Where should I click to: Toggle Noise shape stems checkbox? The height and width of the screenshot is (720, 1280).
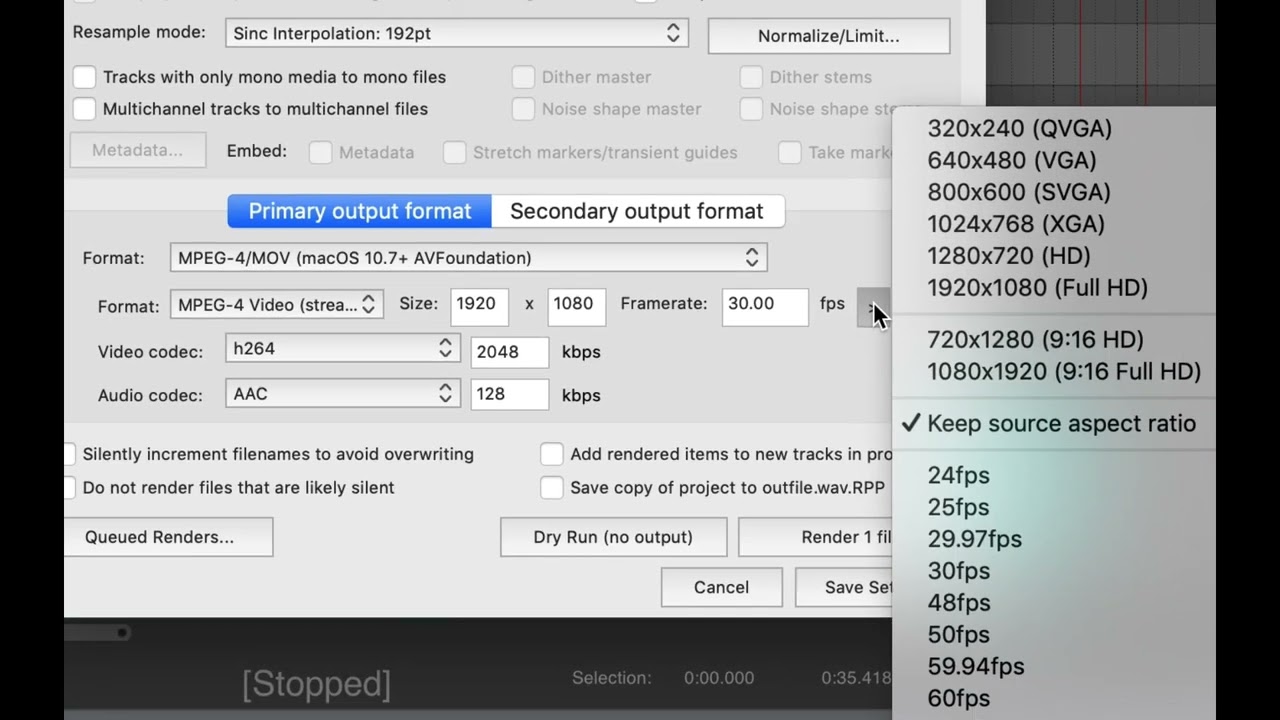[x=751, y=109]
